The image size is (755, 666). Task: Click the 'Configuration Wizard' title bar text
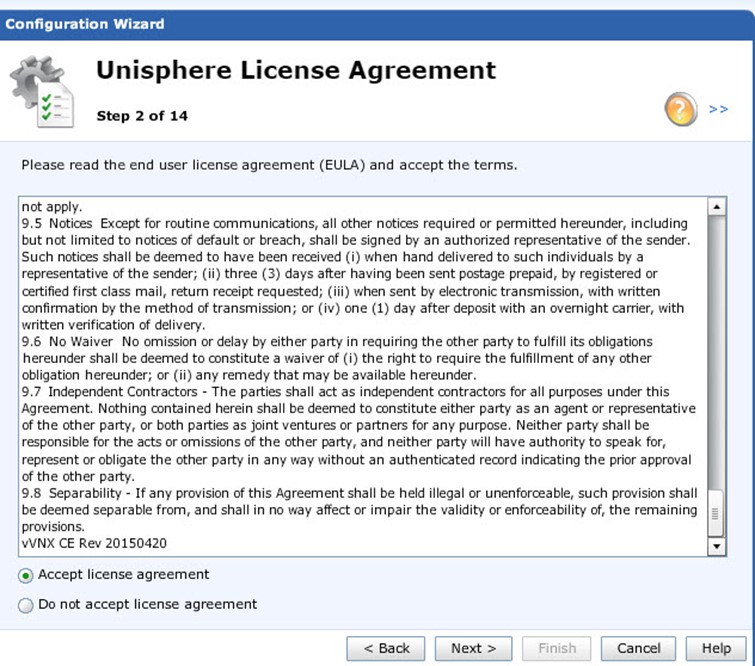85,24
